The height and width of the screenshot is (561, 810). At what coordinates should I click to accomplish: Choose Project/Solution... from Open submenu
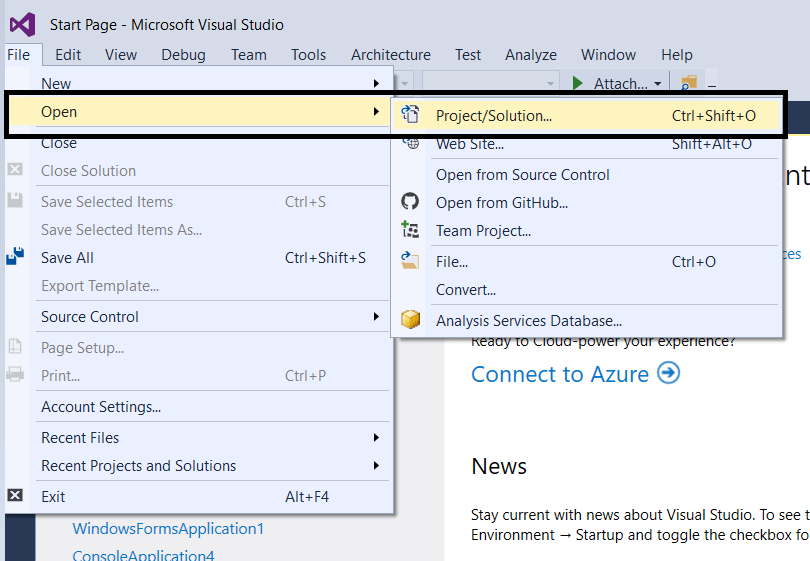click(586, 115)
